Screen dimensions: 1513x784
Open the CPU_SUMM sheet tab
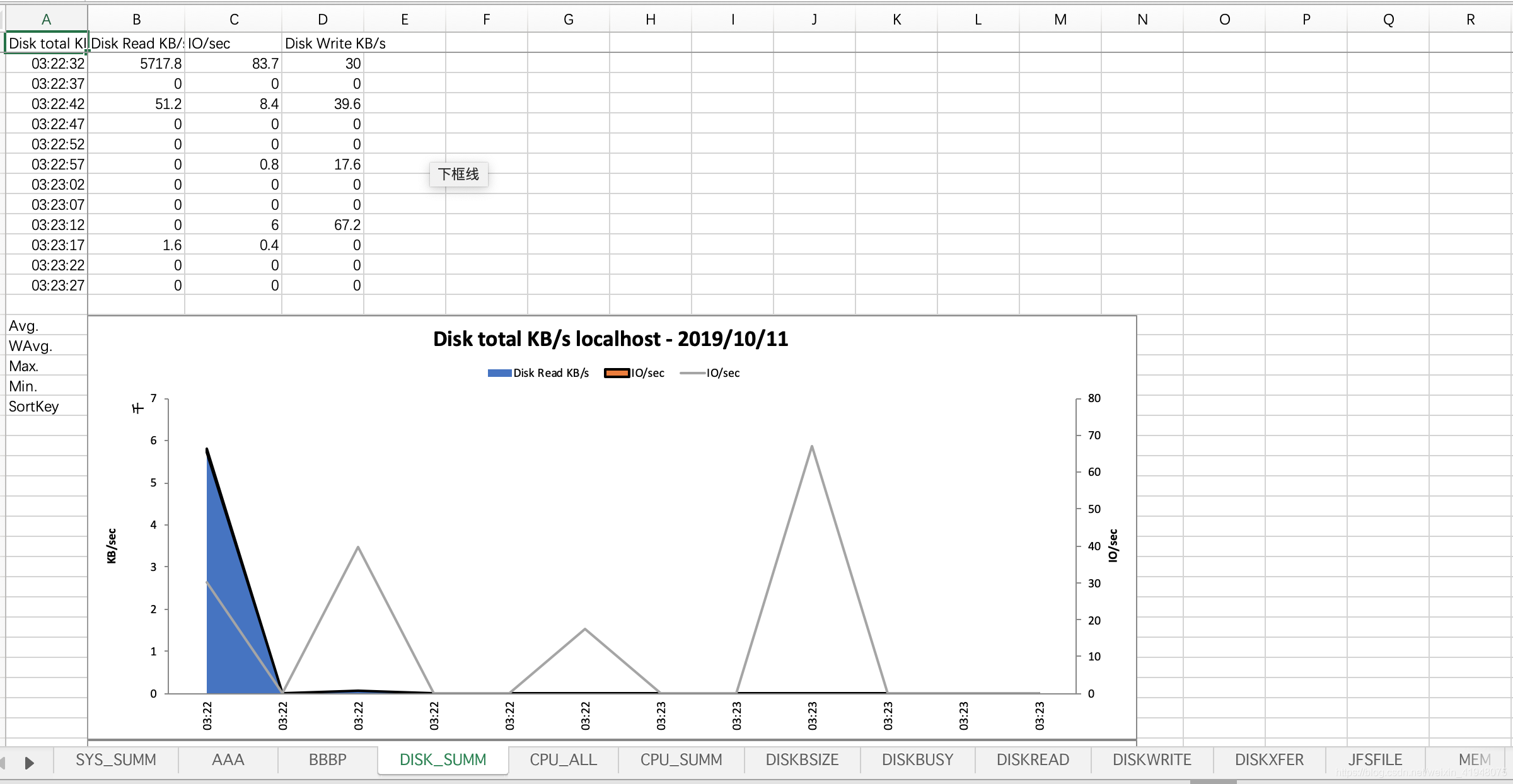pyautogui.click(x=681, y=759)
